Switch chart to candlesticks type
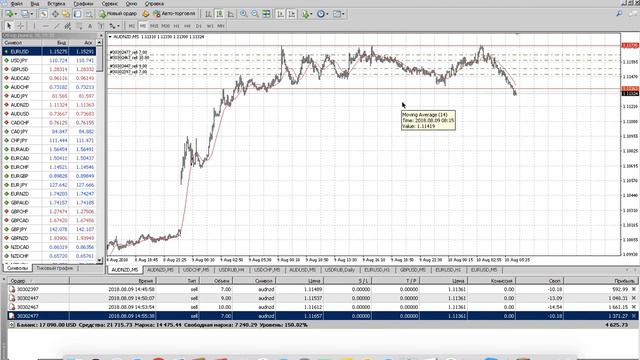 (220, 14)
